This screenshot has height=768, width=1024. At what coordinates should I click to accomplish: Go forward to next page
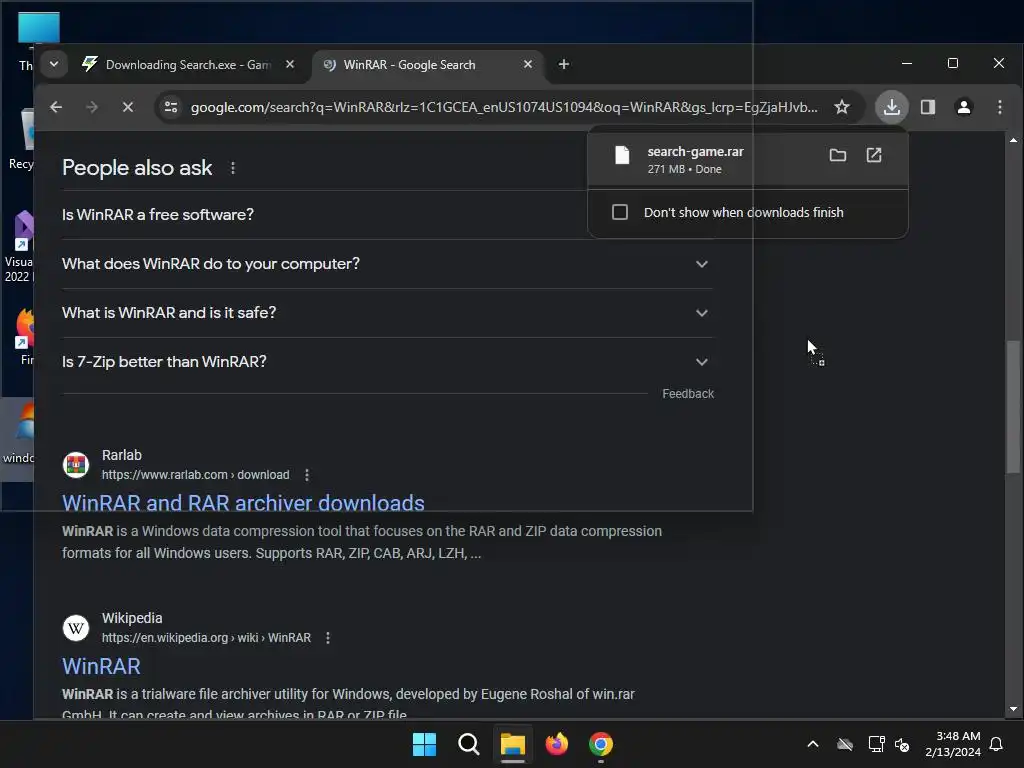click(92, 107)
